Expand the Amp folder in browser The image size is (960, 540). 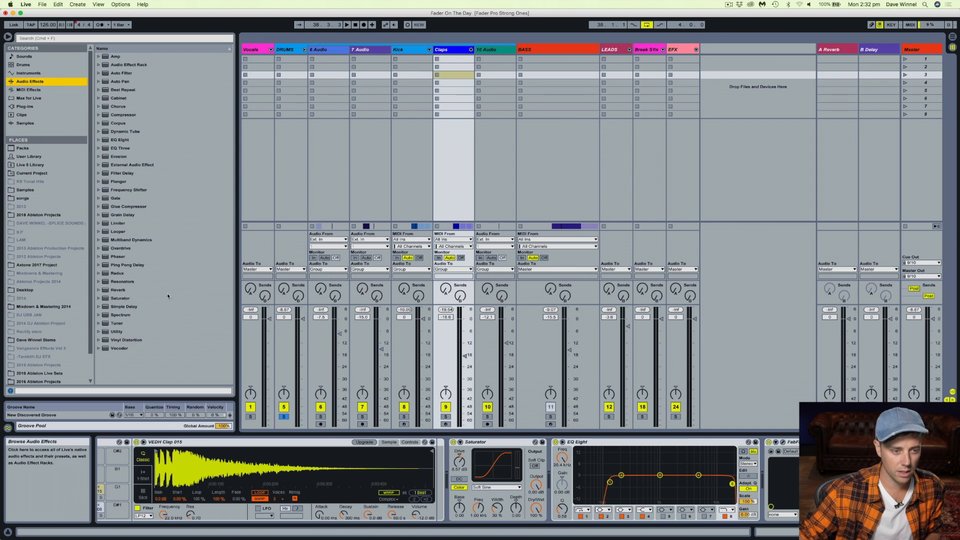tap(99, 56)
